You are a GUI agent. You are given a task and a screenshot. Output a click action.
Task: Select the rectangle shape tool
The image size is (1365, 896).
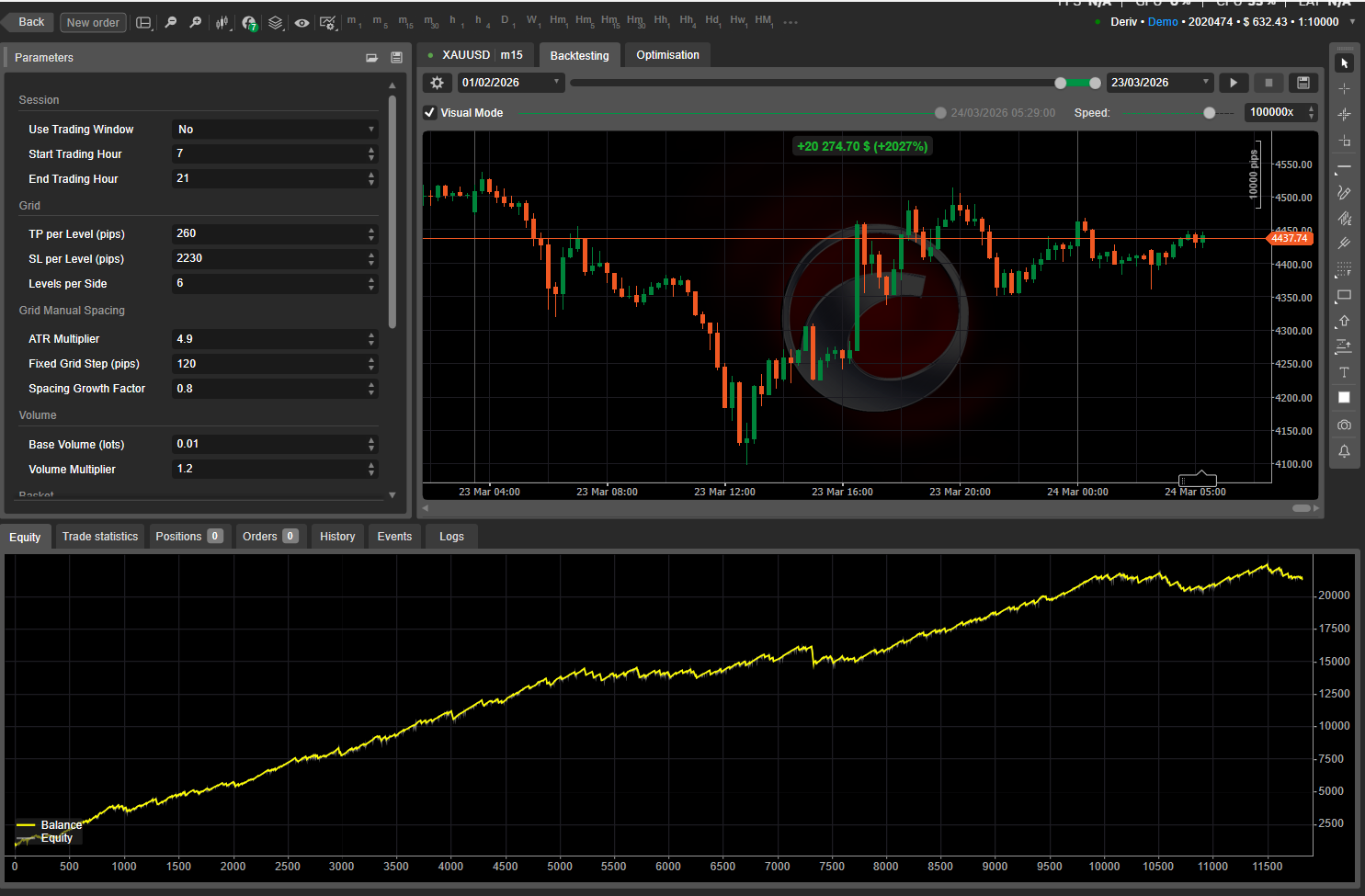tap(1344, 295)
